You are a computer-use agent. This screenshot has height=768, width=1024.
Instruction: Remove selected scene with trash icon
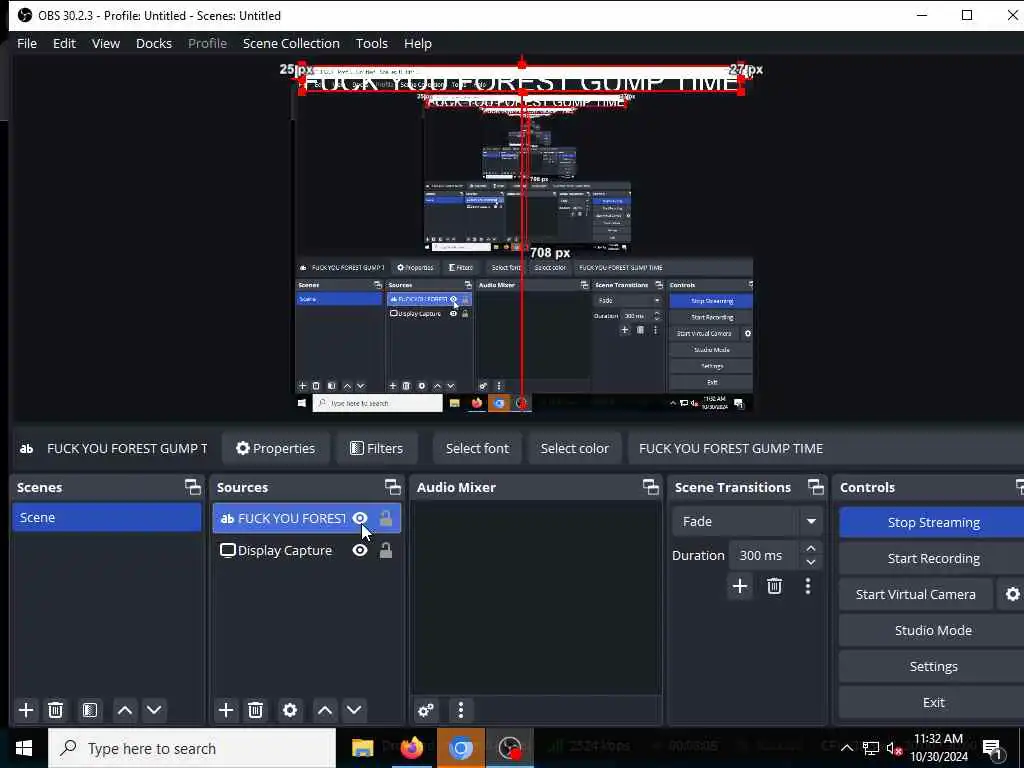point(56,710)
